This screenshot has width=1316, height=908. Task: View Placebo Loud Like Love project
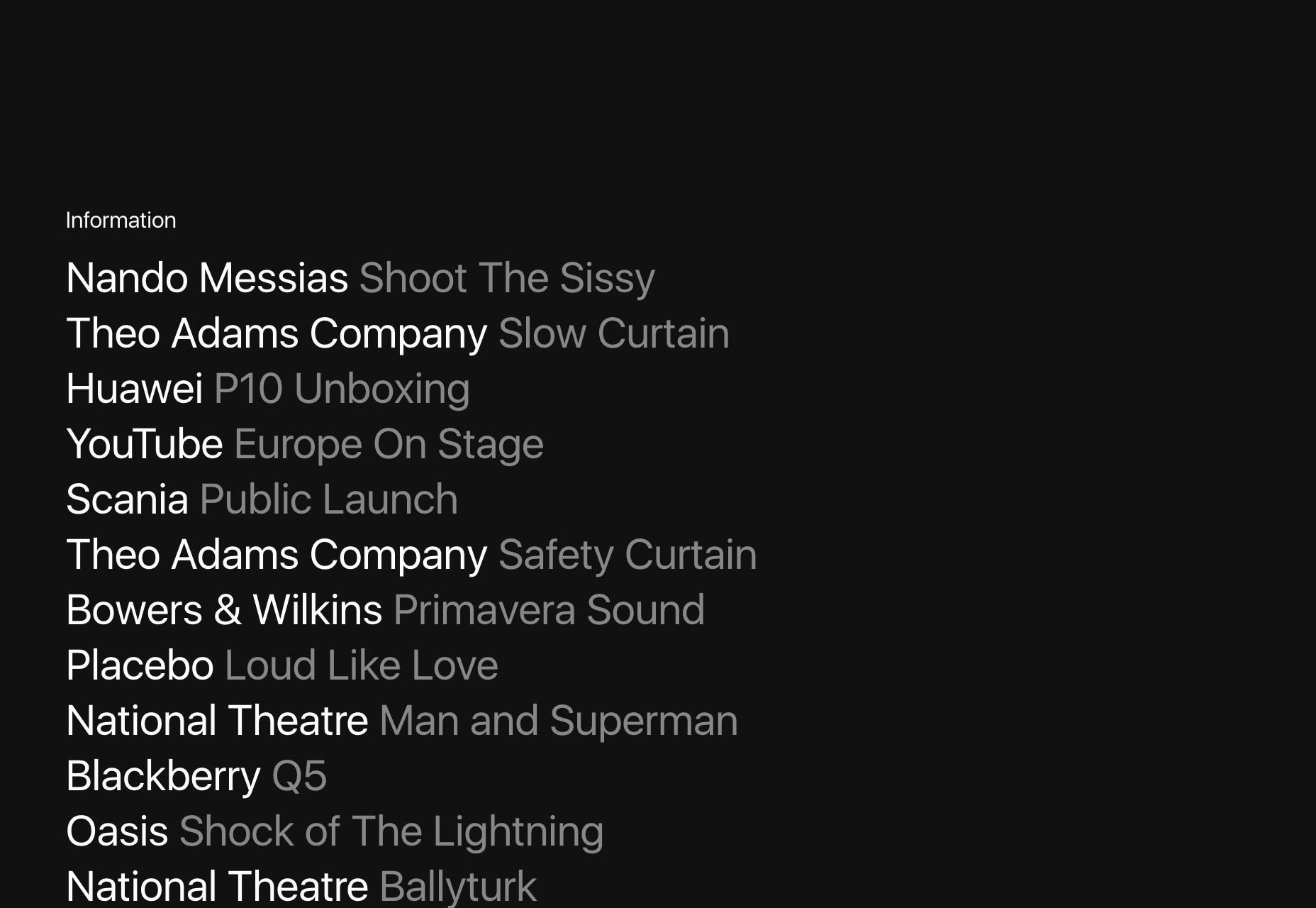pos(282,665)
